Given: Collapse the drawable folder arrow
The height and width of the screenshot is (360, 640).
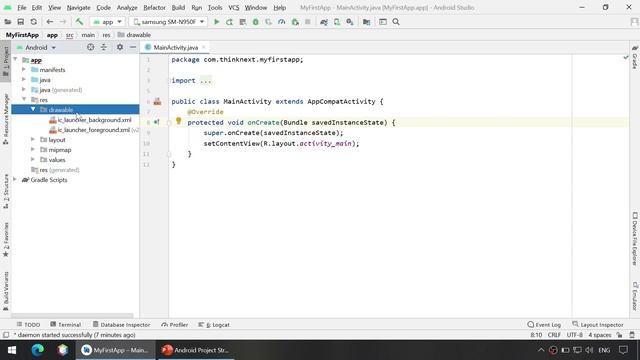Looking at the screenshot, I should tap(33, 109).
